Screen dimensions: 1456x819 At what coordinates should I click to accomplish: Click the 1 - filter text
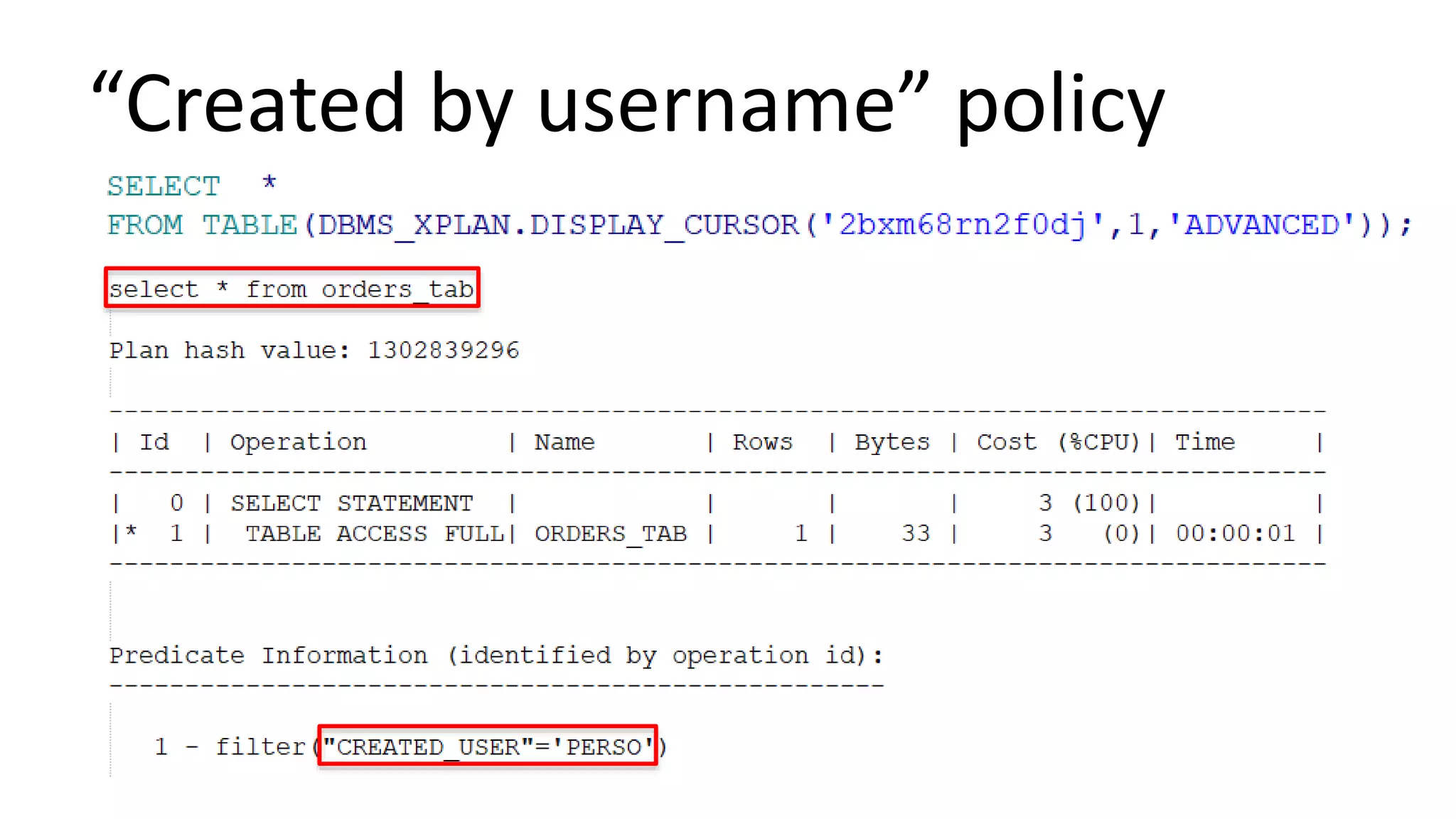tap(230, 746)
